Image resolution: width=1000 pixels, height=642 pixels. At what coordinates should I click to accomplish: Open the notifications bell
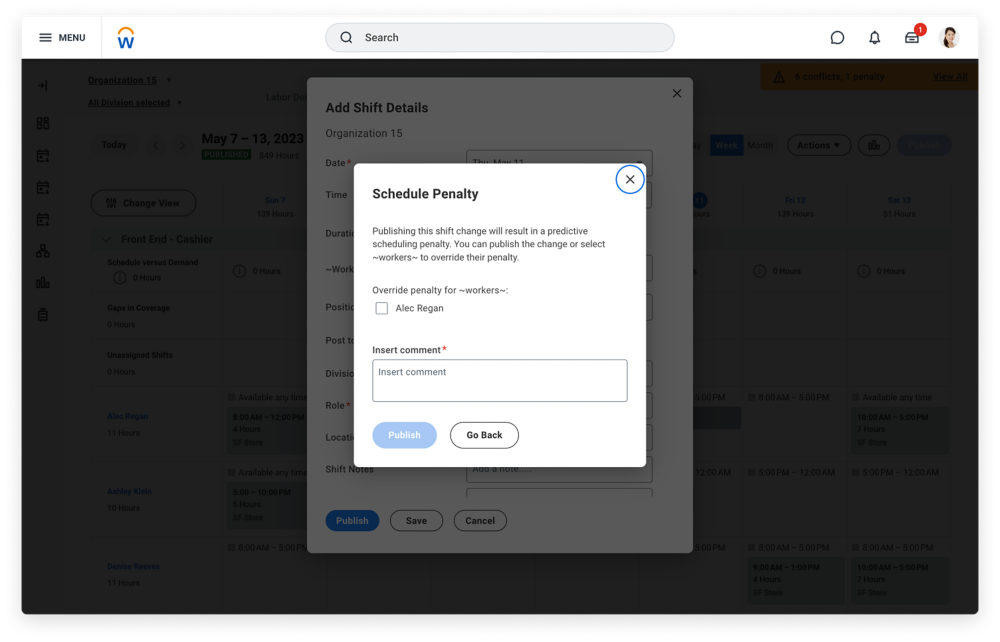pyautogui.click(x=875, y=38)
